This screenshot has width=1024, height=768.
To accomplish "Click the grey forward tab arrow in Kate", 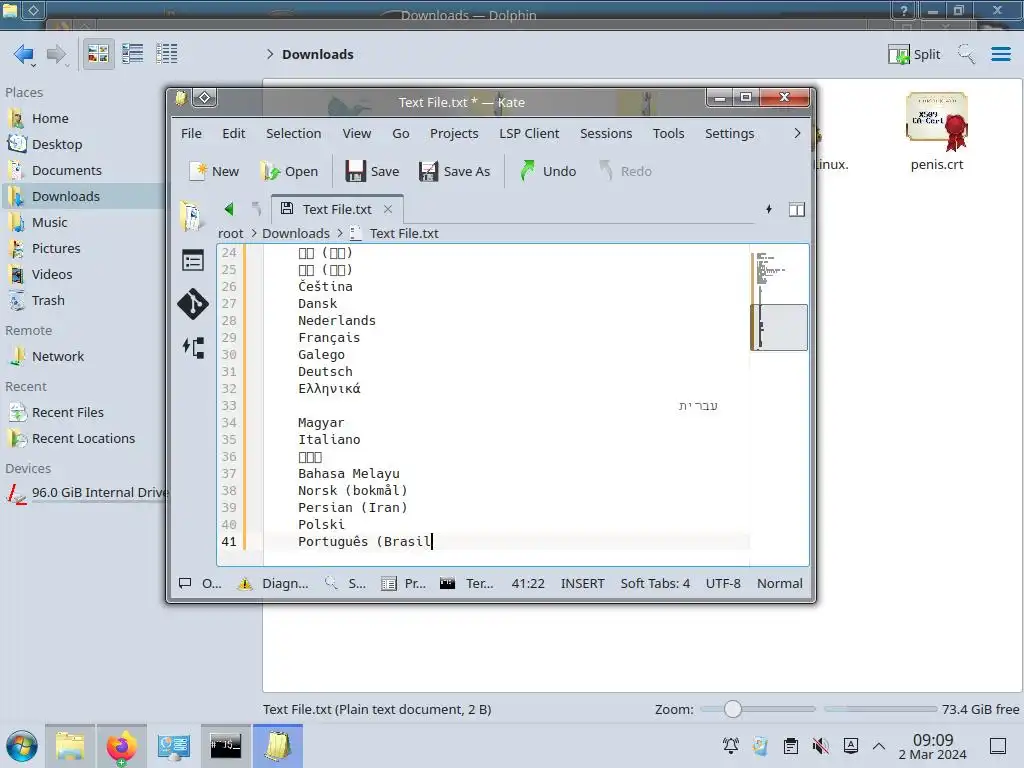I will click(256, 209).
